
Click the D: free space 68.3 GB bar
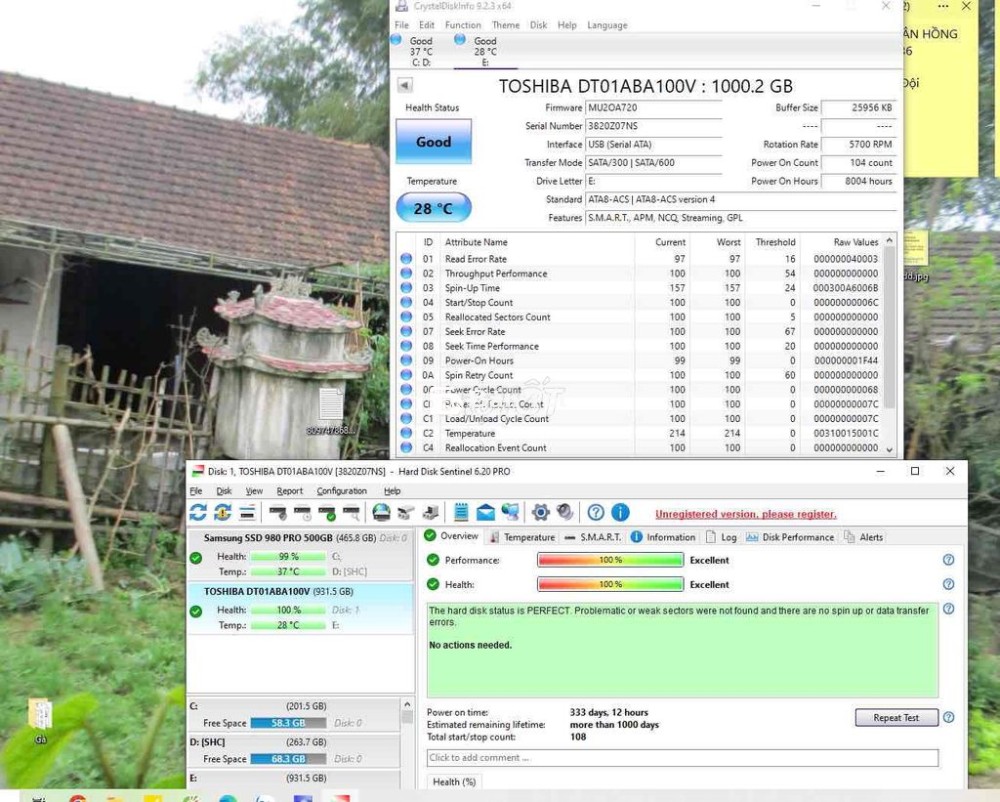pyautogui.click(x=288, y=759)
